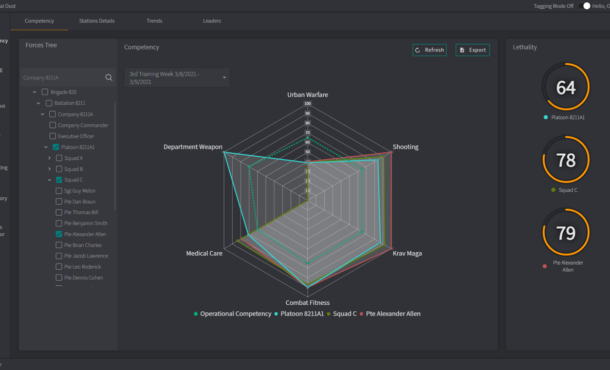
Task: Click the search magnifier in Forces Tree
Action: coord(109,78)
